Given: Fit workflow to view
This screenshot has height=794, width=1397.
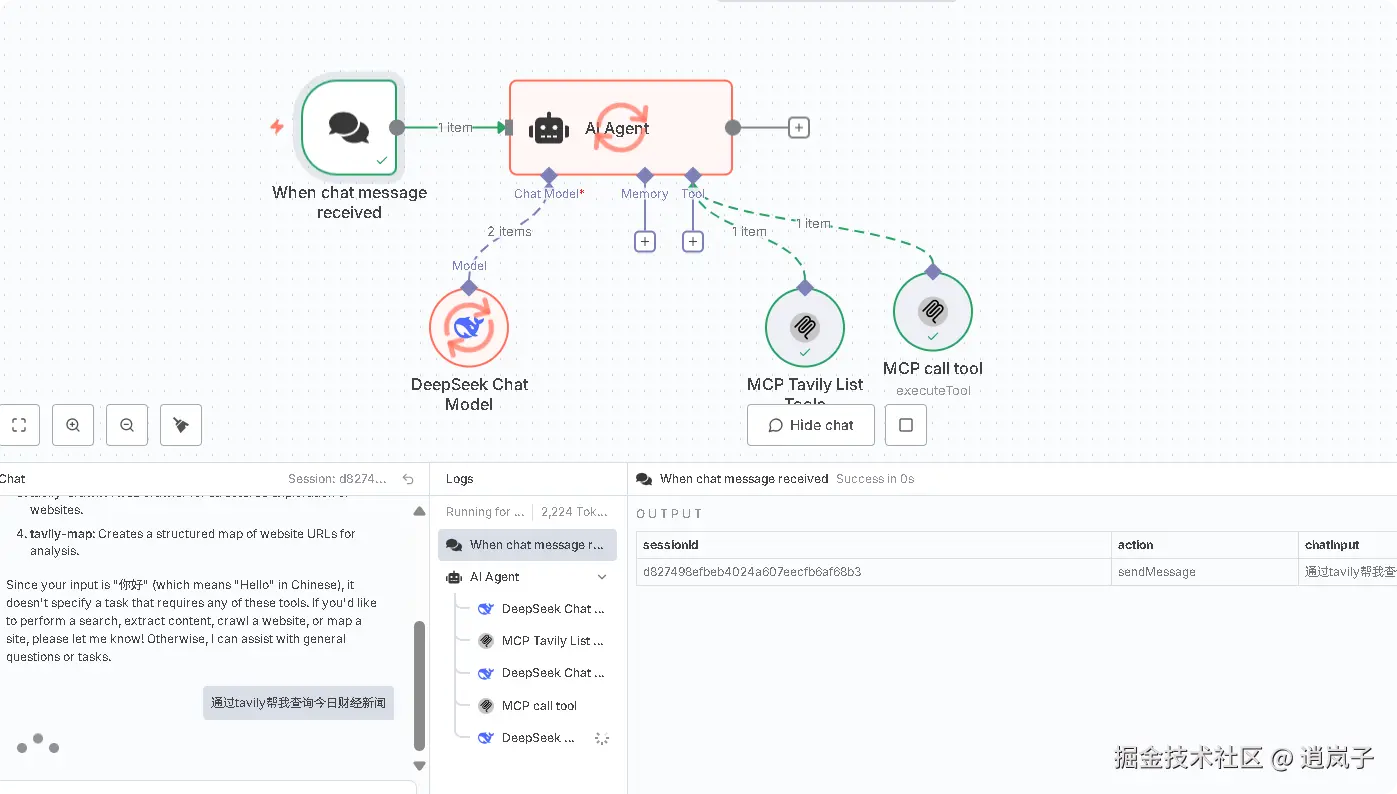Looking at the screenshot, I should click(19, 425).
